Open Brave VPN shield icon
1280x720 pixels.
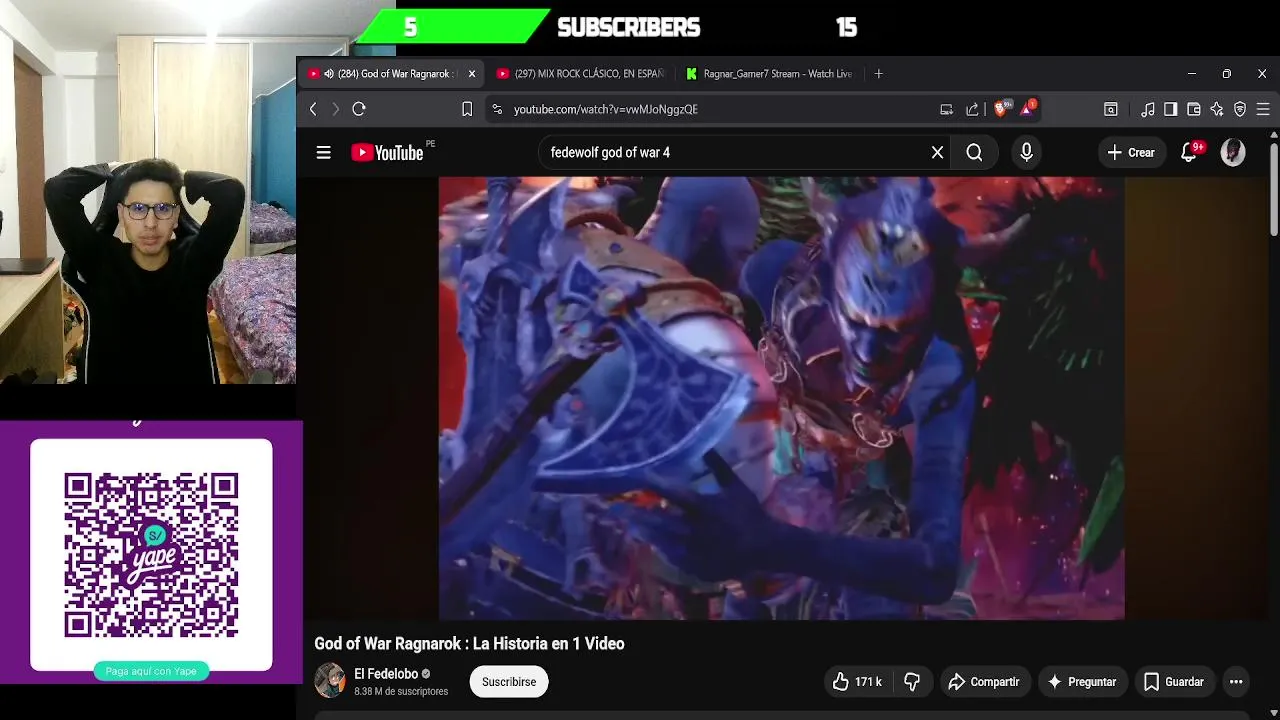point(1240,109)
